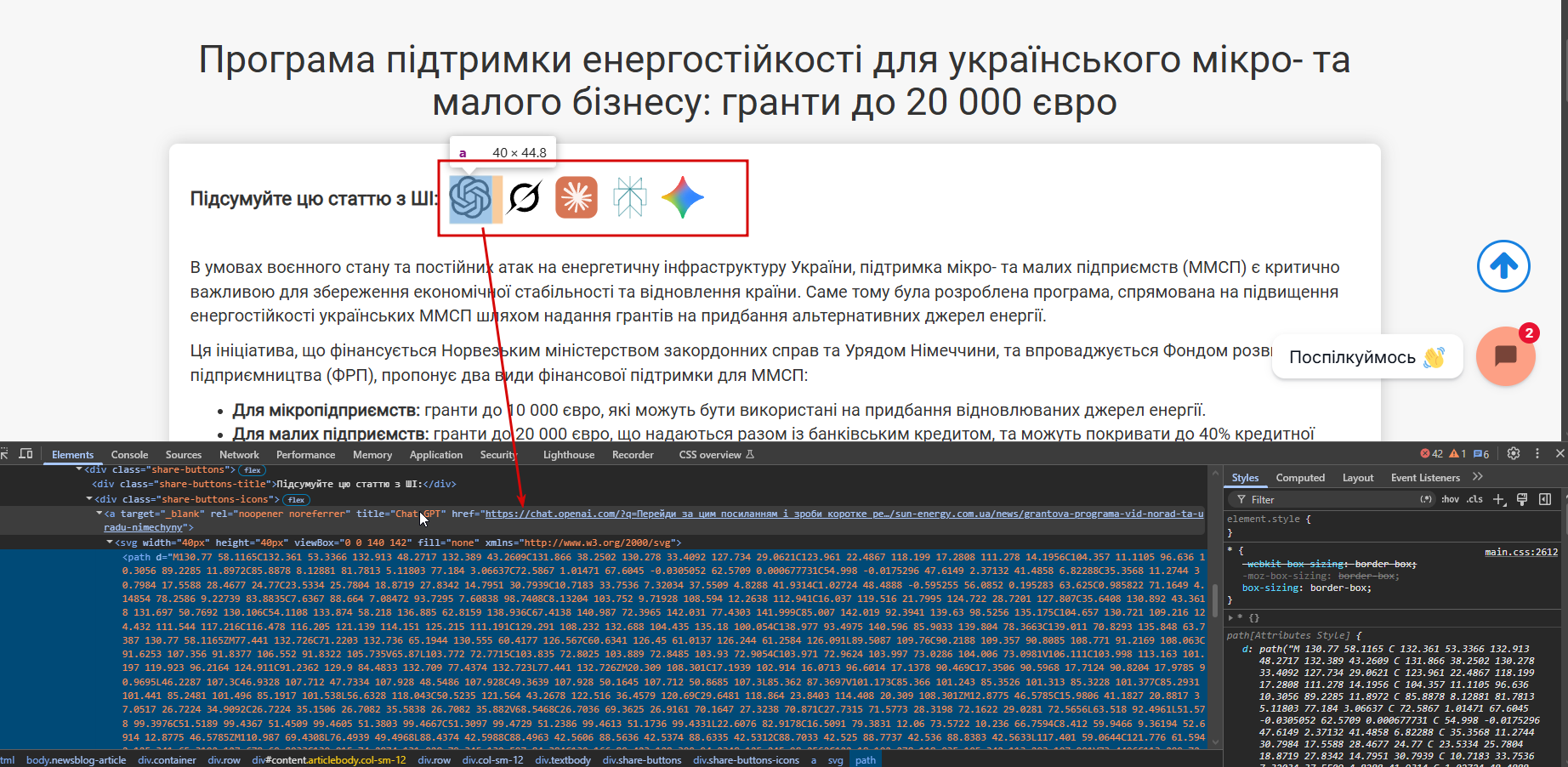The image size is (1568, 767).
Task: Collapse the div share-buttons node
Action: (80, 469)
